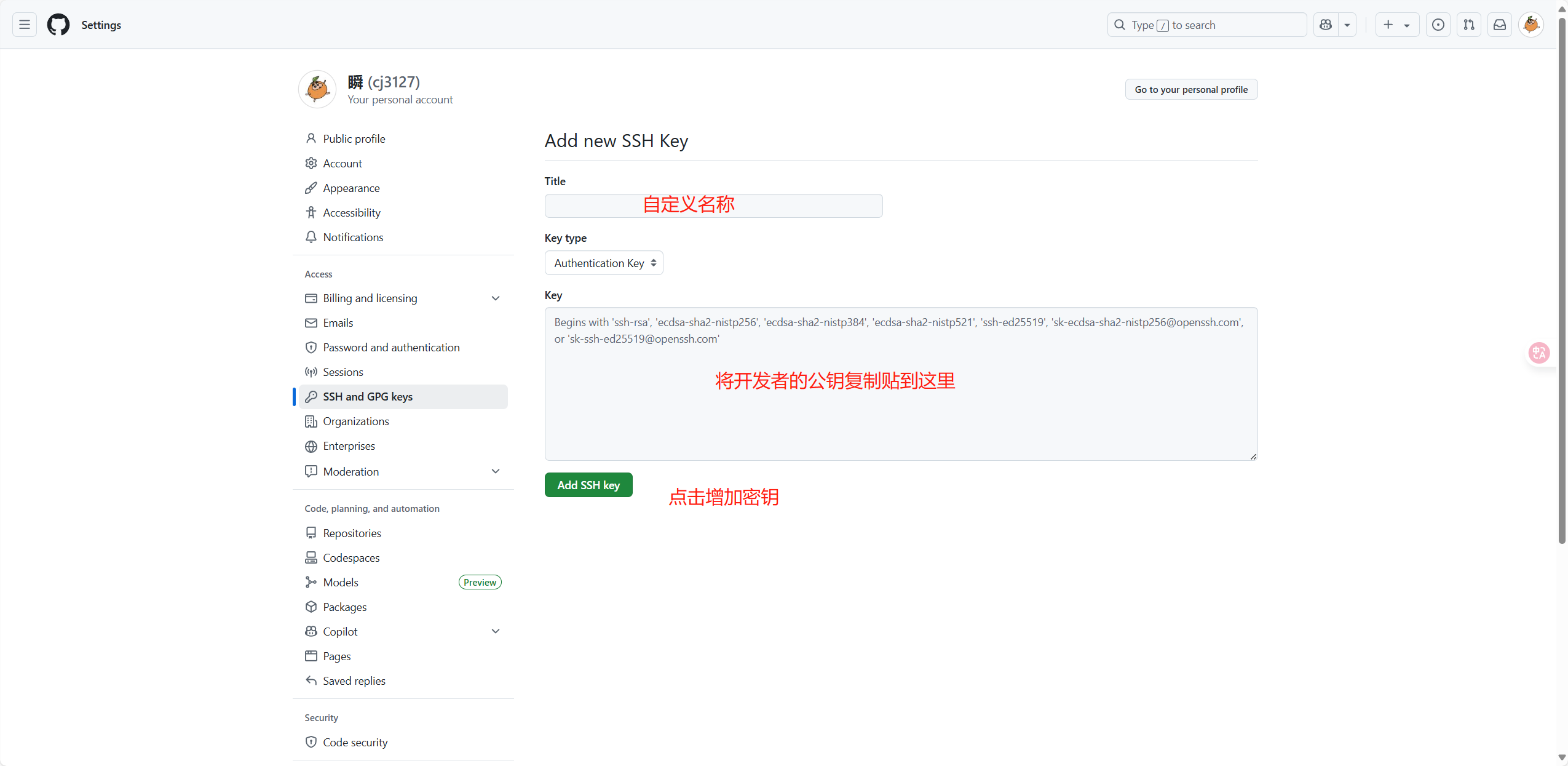Click the Packages box icon
This screenshot has width=1568, height=766.
pos(311,607)
